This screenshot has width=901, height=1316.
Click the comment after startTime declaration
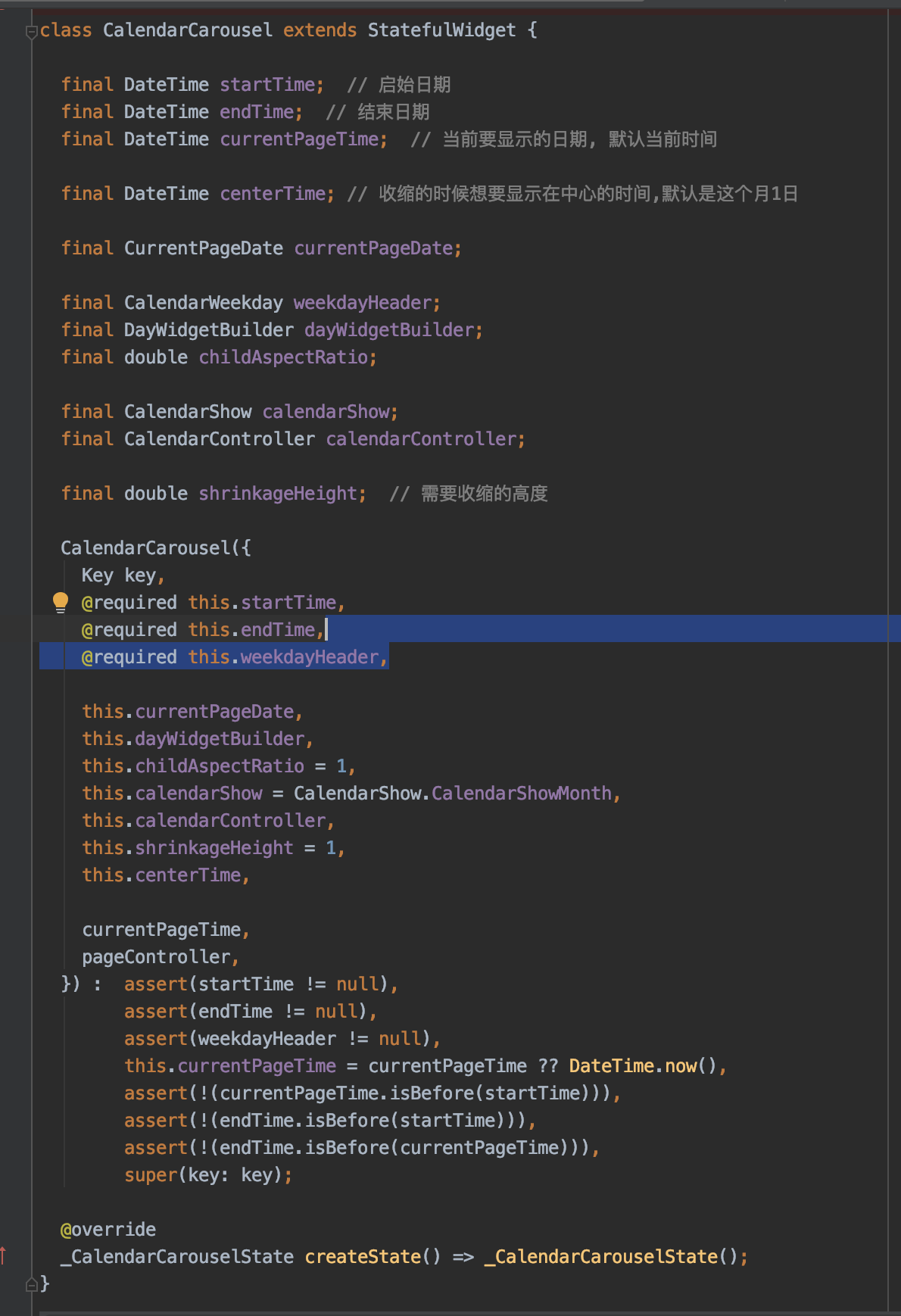point(399,85)
